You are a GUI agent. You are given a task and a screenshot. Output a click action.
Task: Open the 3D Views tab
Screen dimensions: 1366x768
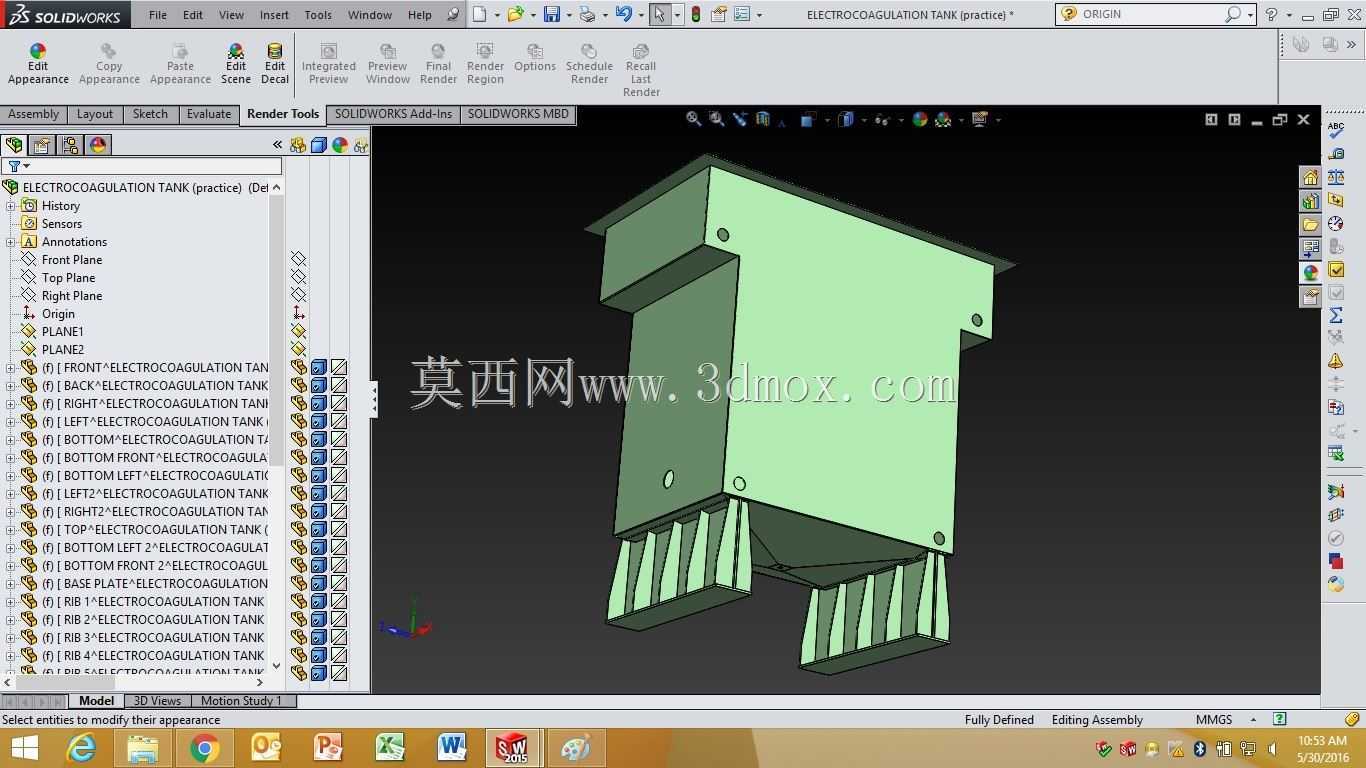(158, 701)
